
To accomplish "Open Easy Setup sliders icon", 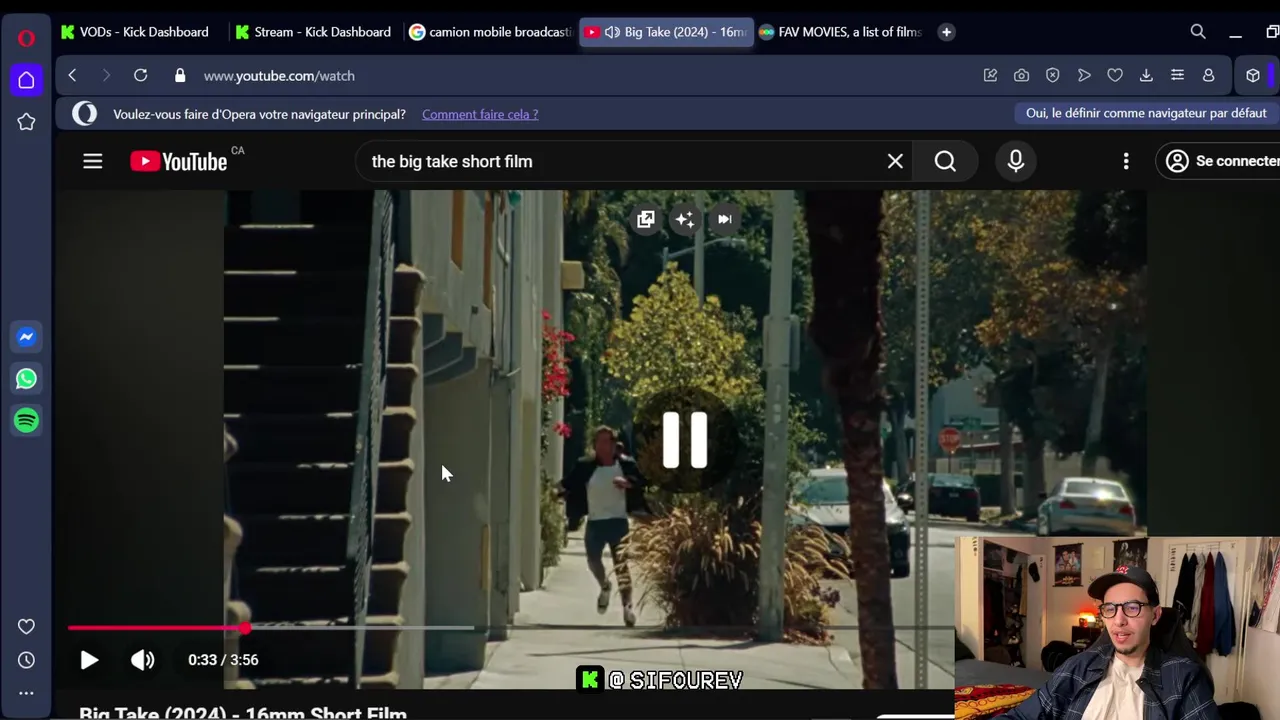I will pos(1177,75).
